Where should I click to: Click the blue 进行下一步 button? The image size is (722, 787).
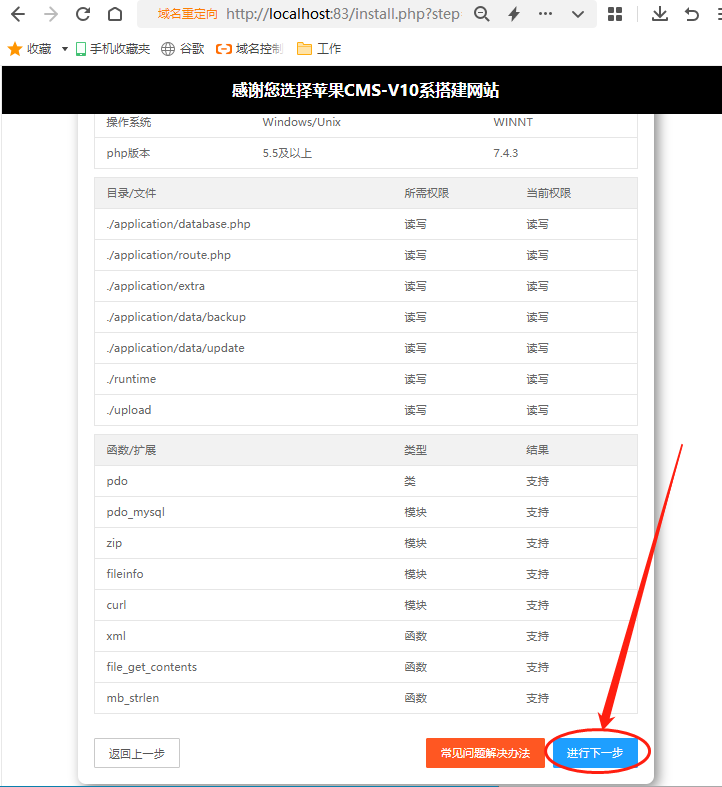pyautogui.click(x=595, y=753)
